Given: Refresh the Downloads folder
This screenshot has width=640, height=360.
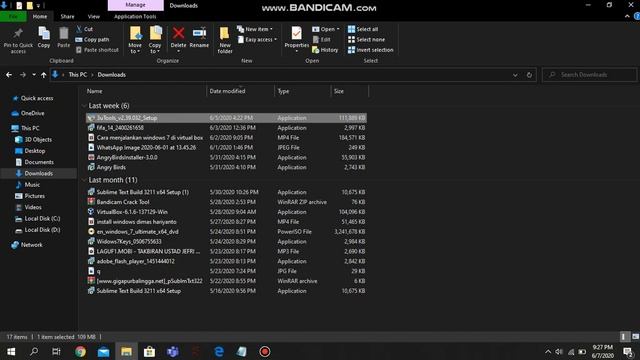Looking at the screenshot, I should point(529,75).
